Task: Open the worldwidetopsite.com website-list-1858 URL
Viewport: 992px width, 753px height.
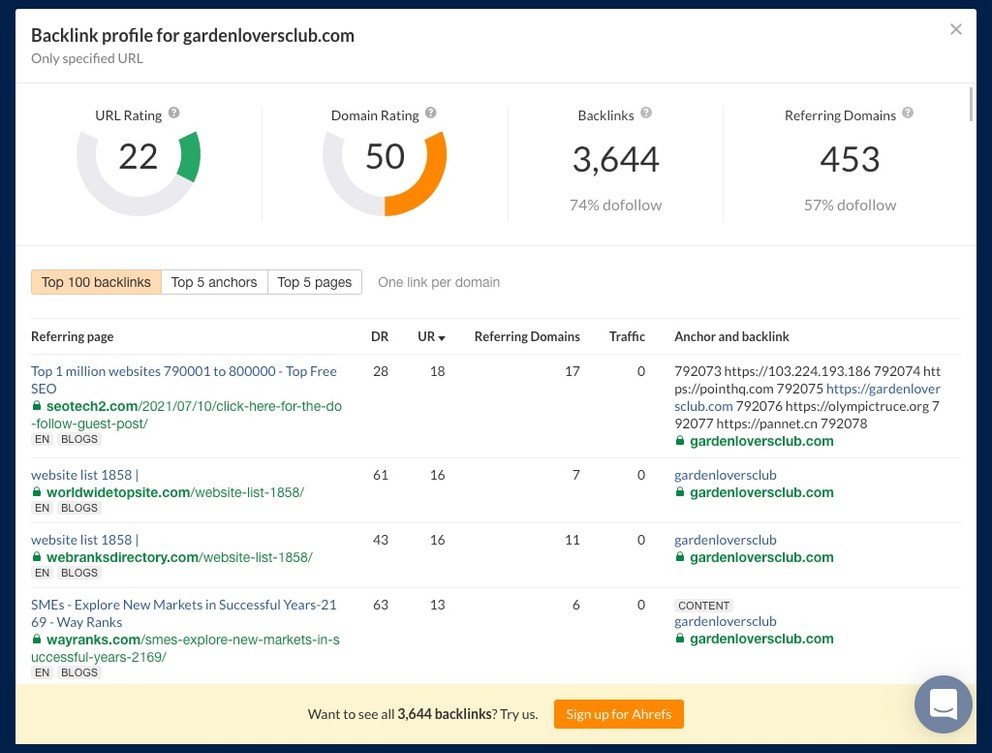Action: [x=175, y=492]
